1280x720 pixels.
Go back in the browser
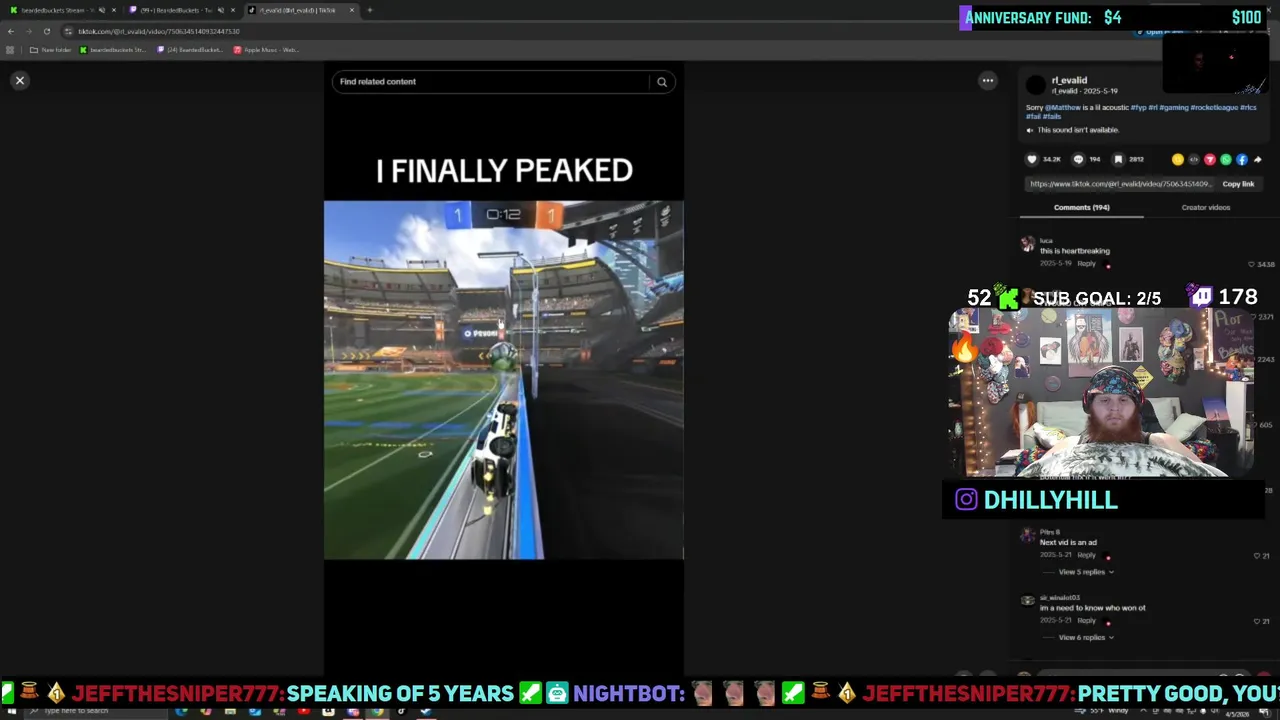coord(11,31)
